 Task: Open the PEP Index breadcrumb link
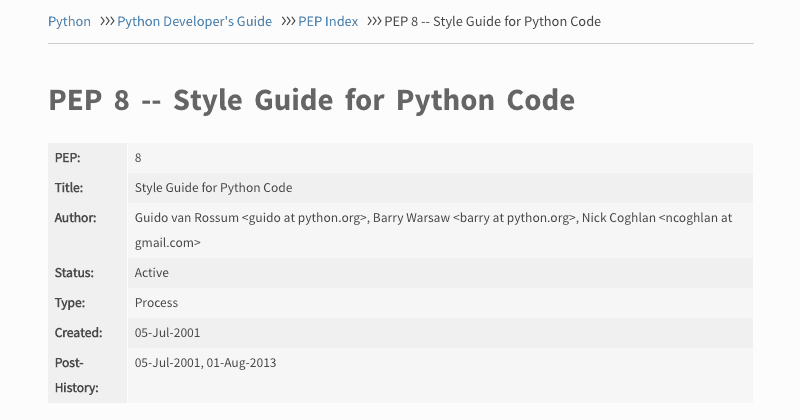coord(328,21)
